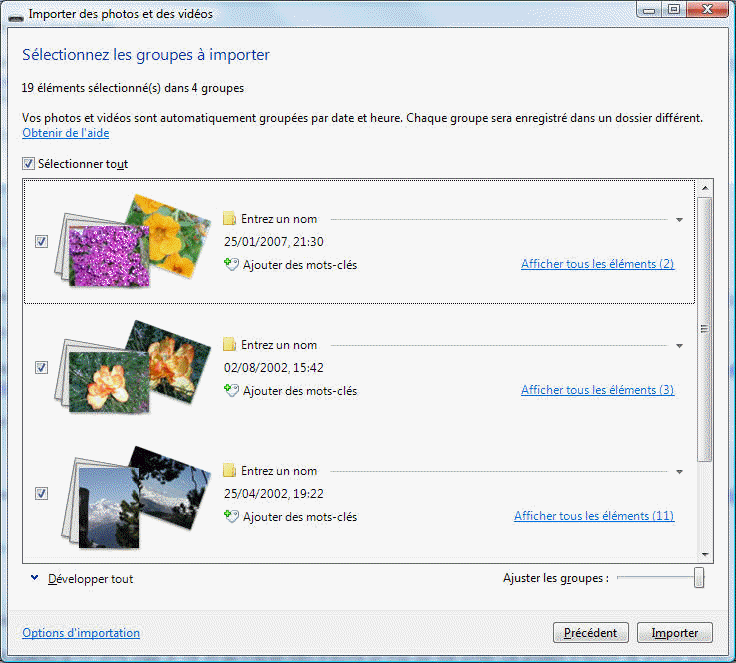Close the Importer des photos window
Image resolution: width=736 pixels, height=663 pixels.
point(707,9)
